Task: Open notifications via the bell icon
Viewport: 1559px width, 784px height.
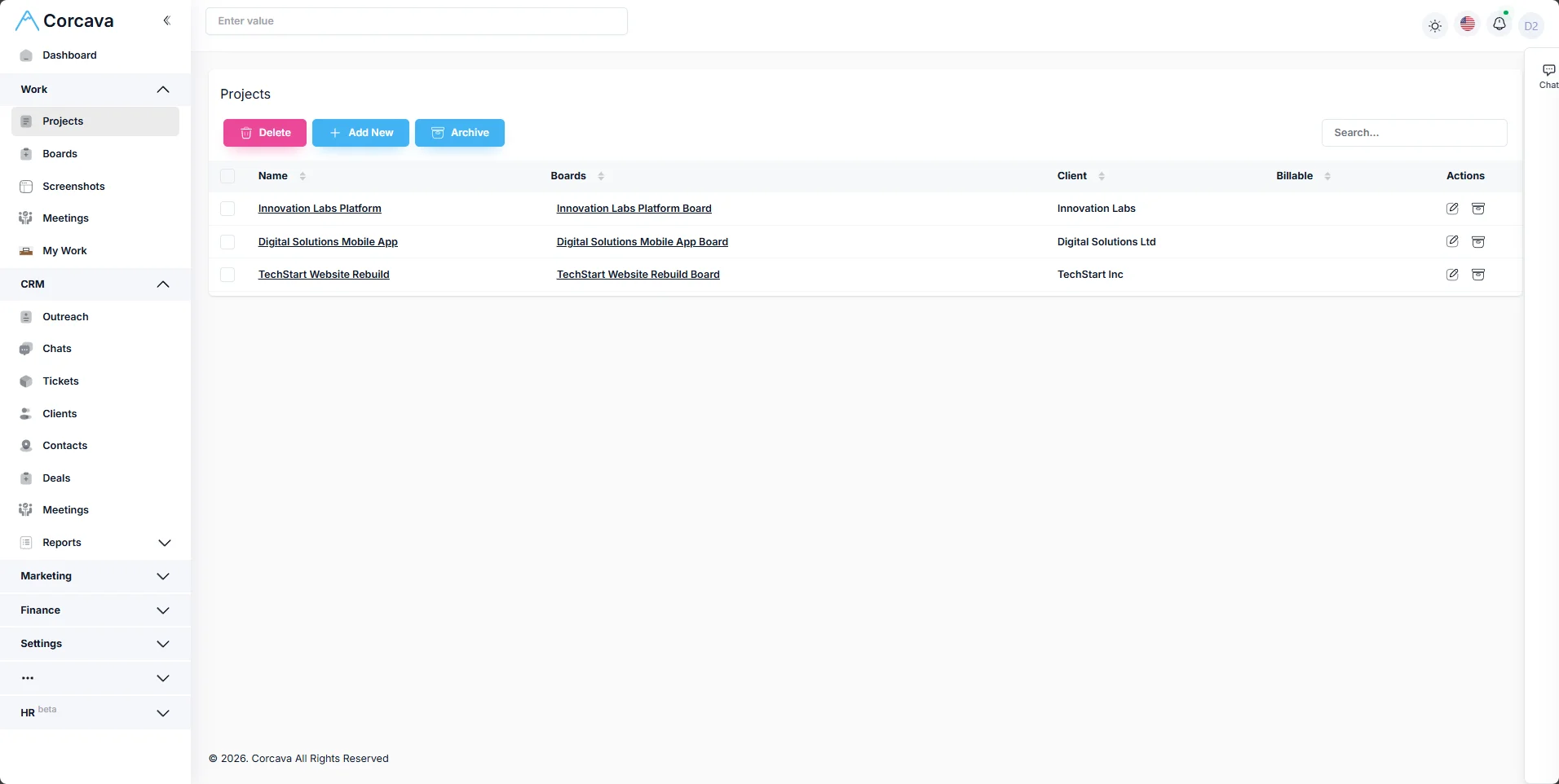Action: point(1499,25)
